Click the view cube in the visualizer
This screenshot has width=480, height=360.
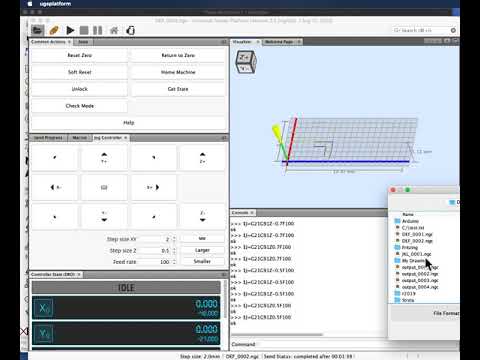(x=246, y=61)
